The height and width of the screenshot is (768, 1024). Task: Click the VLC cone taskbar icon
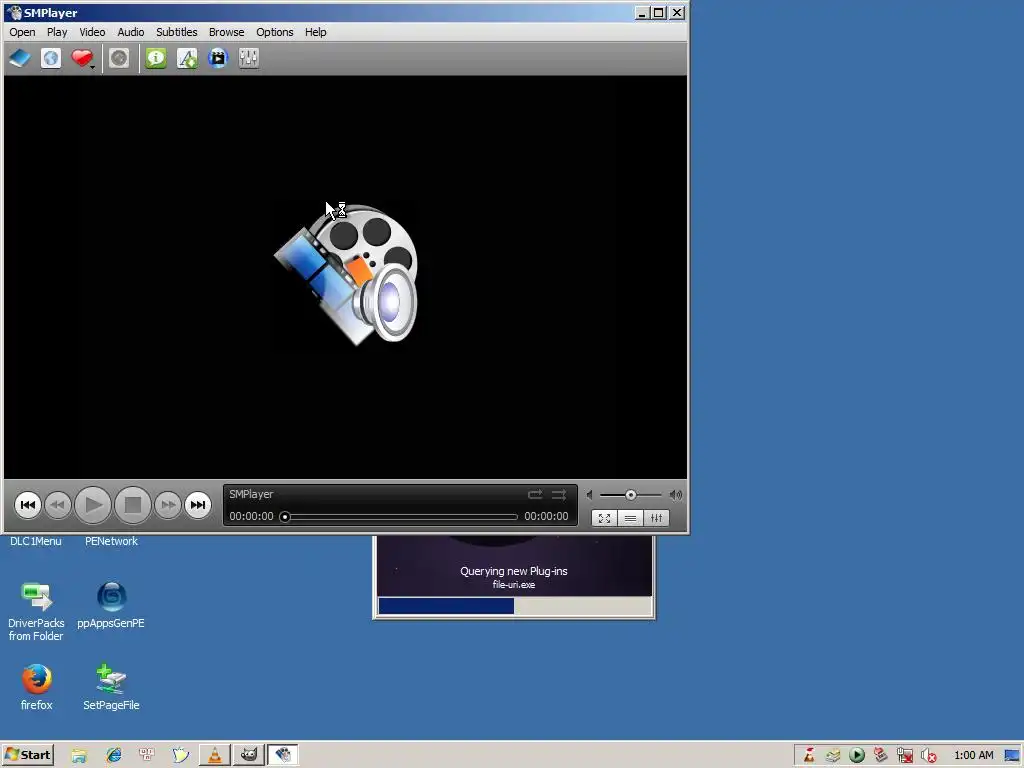214,756
